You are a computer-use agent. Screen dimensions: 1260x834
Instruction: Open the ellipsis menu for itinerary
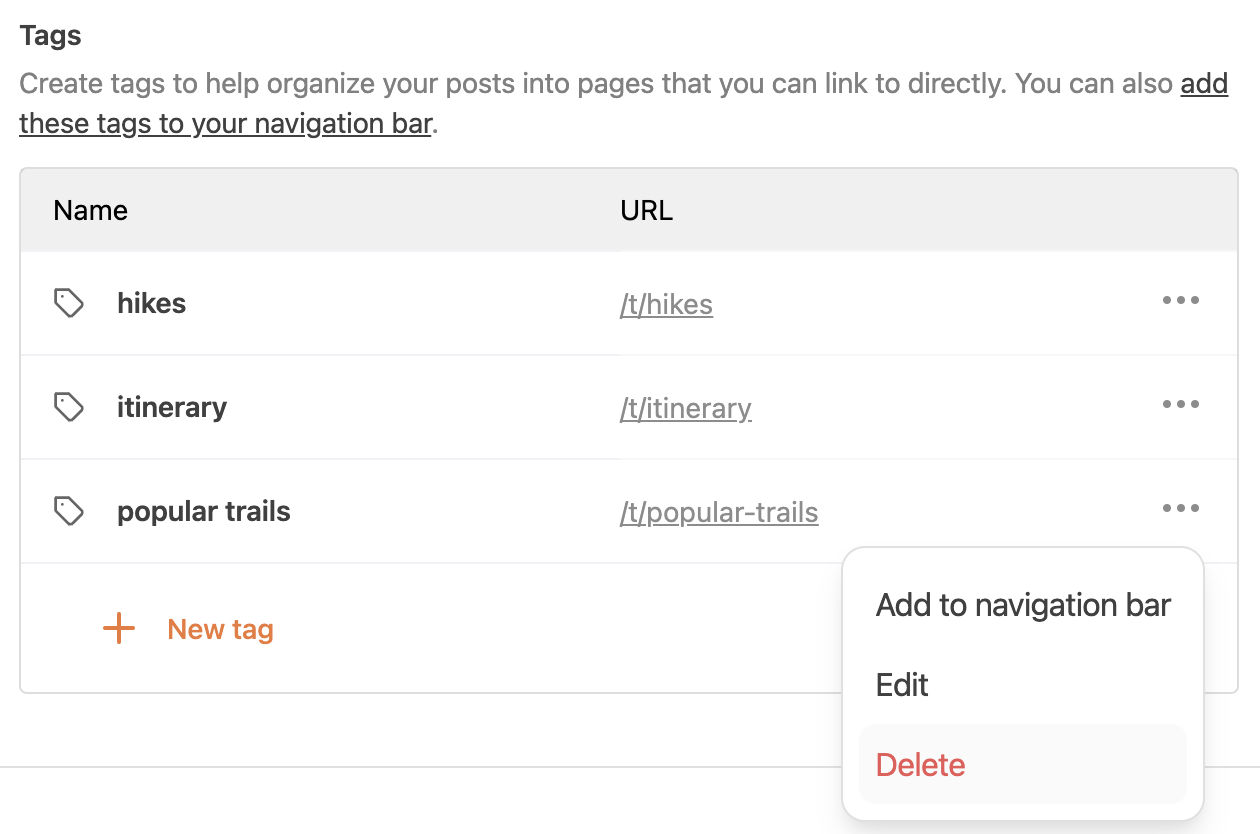[x=1181, y=404]
